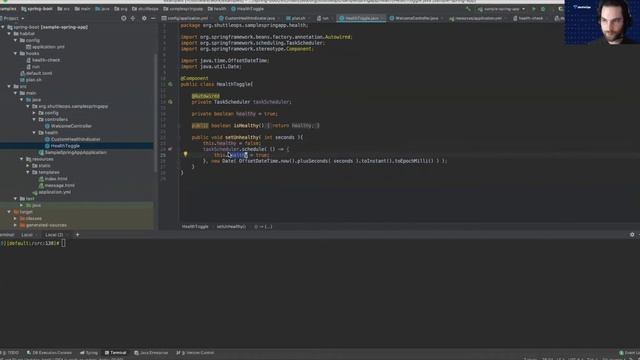Select health-check file in hooks
Image resolution: width=640 pixels, height=360 pixels.
pos(43,60)
